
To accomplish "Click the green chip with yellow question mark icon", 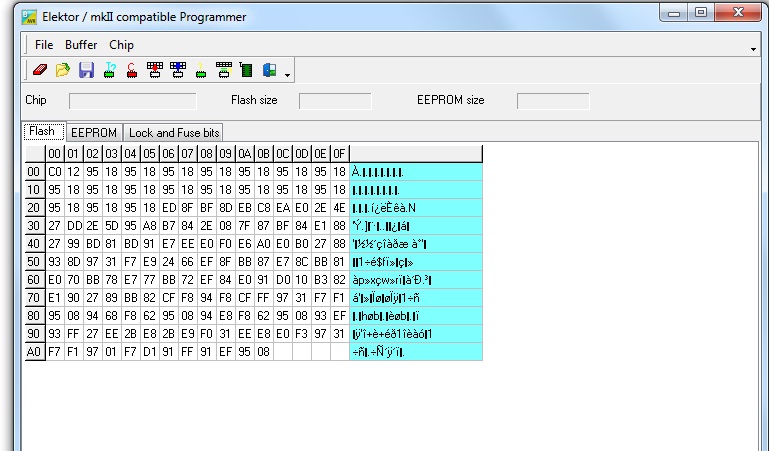I will click(201, 70).
